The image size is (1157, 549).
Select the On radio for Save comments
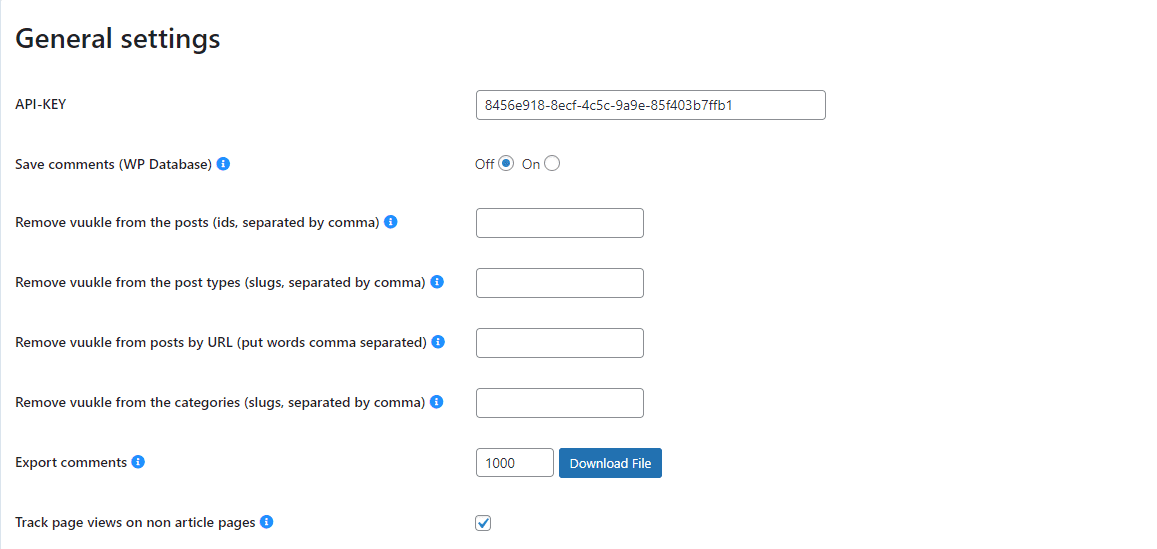[552, 164]
